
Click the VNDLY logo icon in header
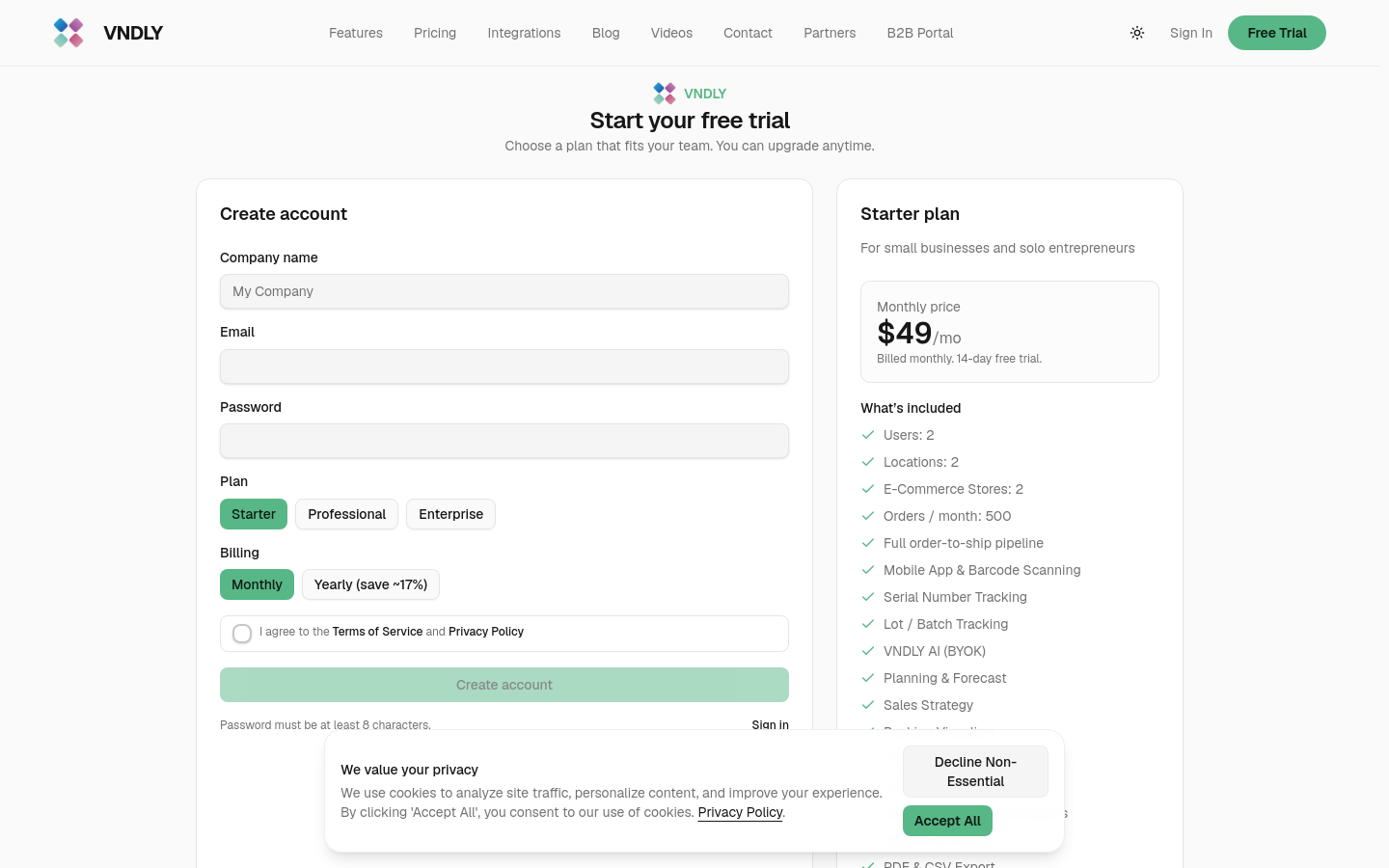coord(68,33)
